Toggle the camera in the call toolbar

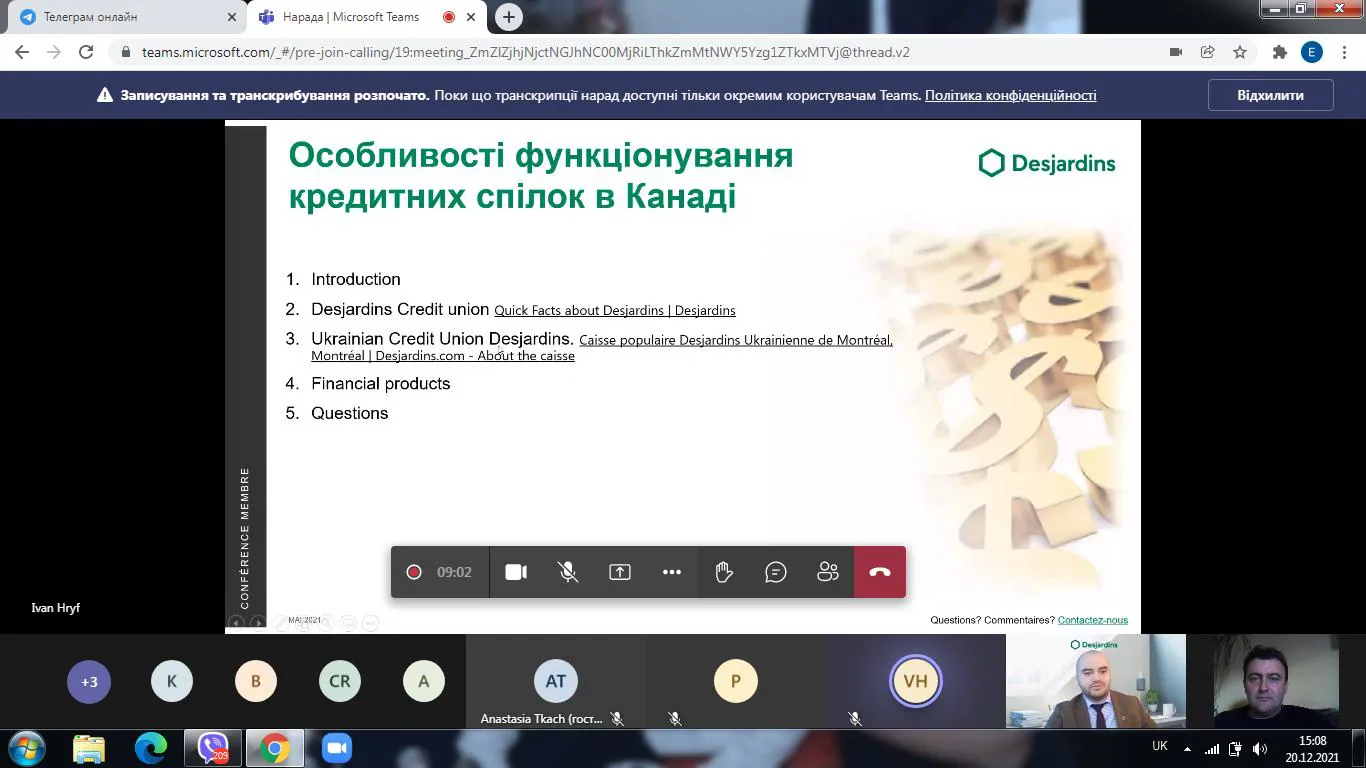pos(516,572)
